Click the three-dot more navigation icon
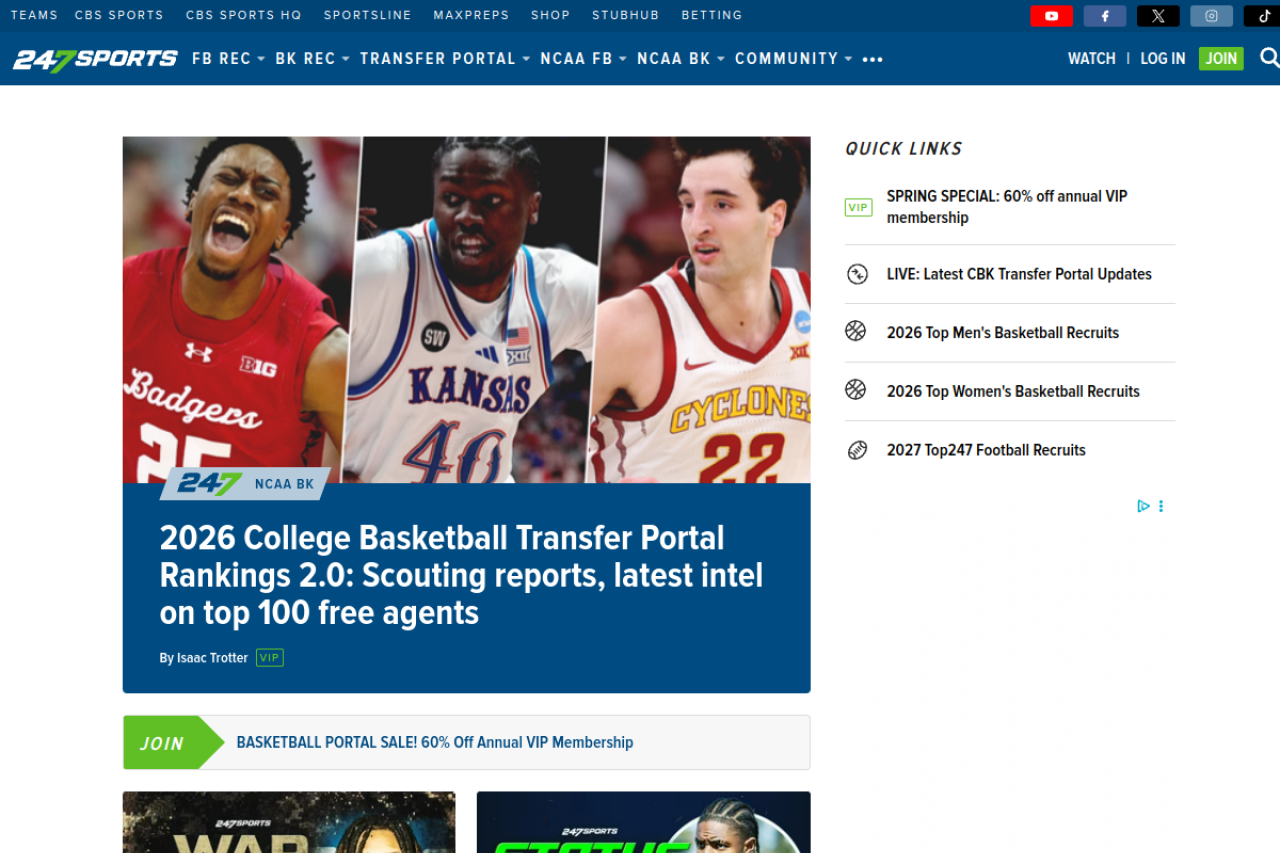Screen dimensions: 1280x853 872,60
